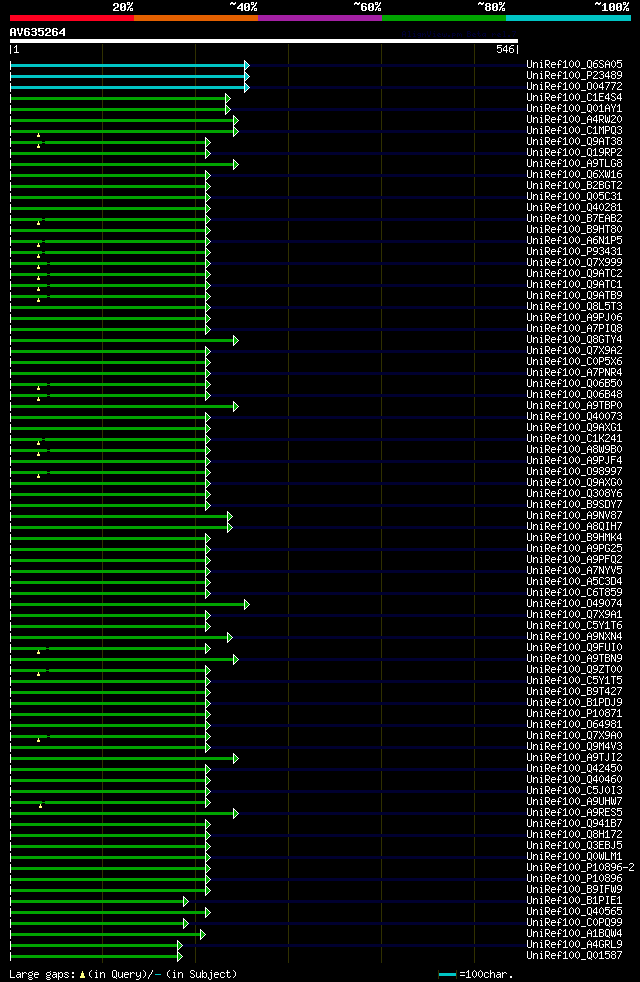Click the "=100char." scale legend text
Screen dimensions: 640x982
486,974
